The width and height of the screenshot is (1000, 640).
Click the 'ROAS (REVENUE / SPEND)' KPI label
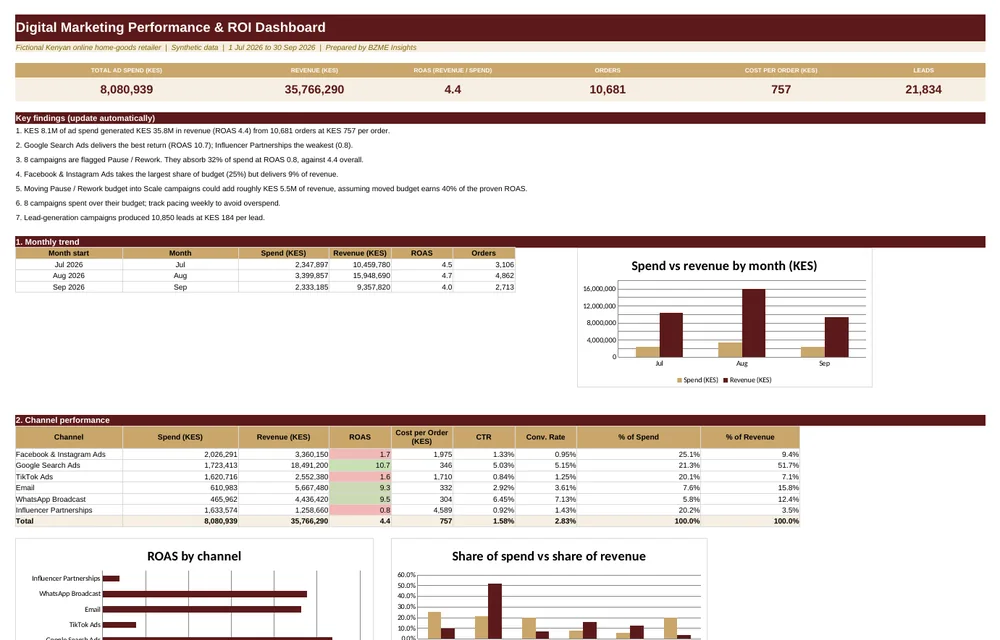(x=453, y=71)
